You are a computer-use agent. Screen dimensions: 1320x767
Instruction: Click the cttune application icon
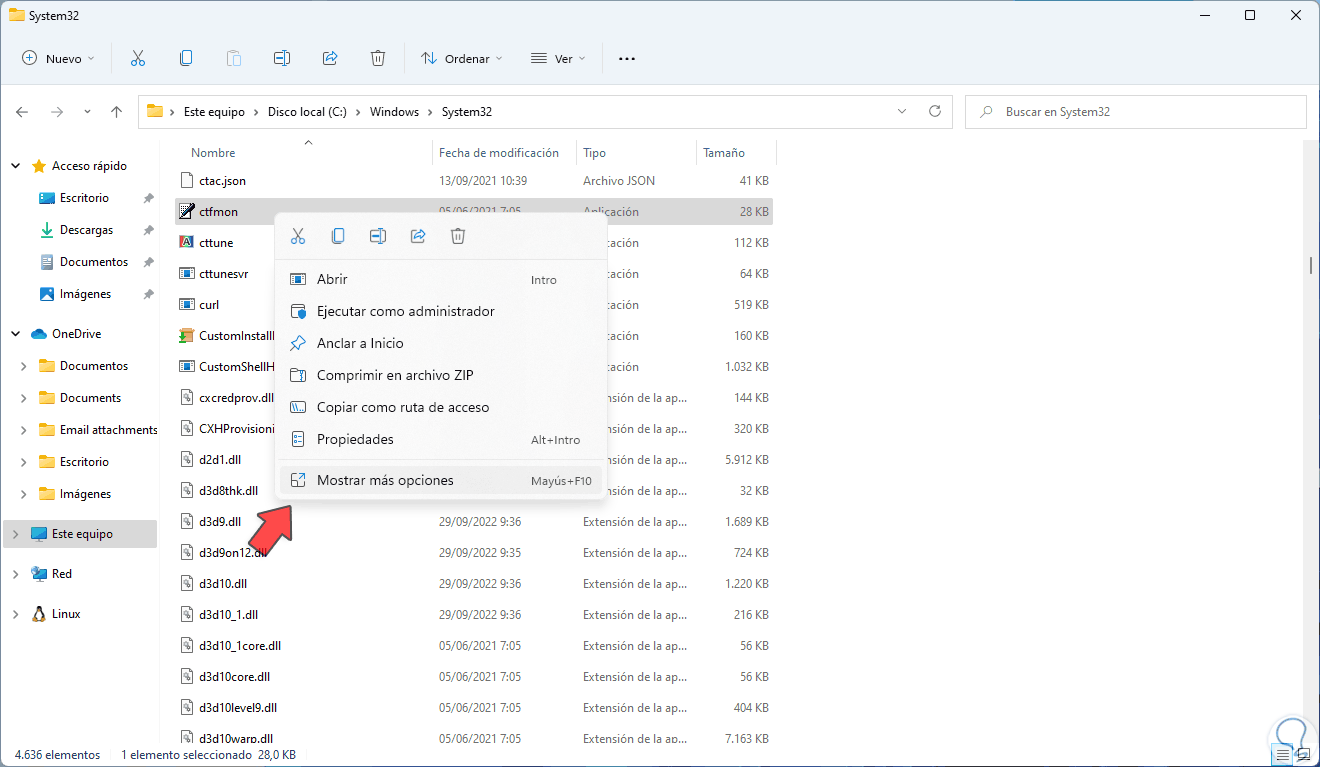[x=185, y=243]
